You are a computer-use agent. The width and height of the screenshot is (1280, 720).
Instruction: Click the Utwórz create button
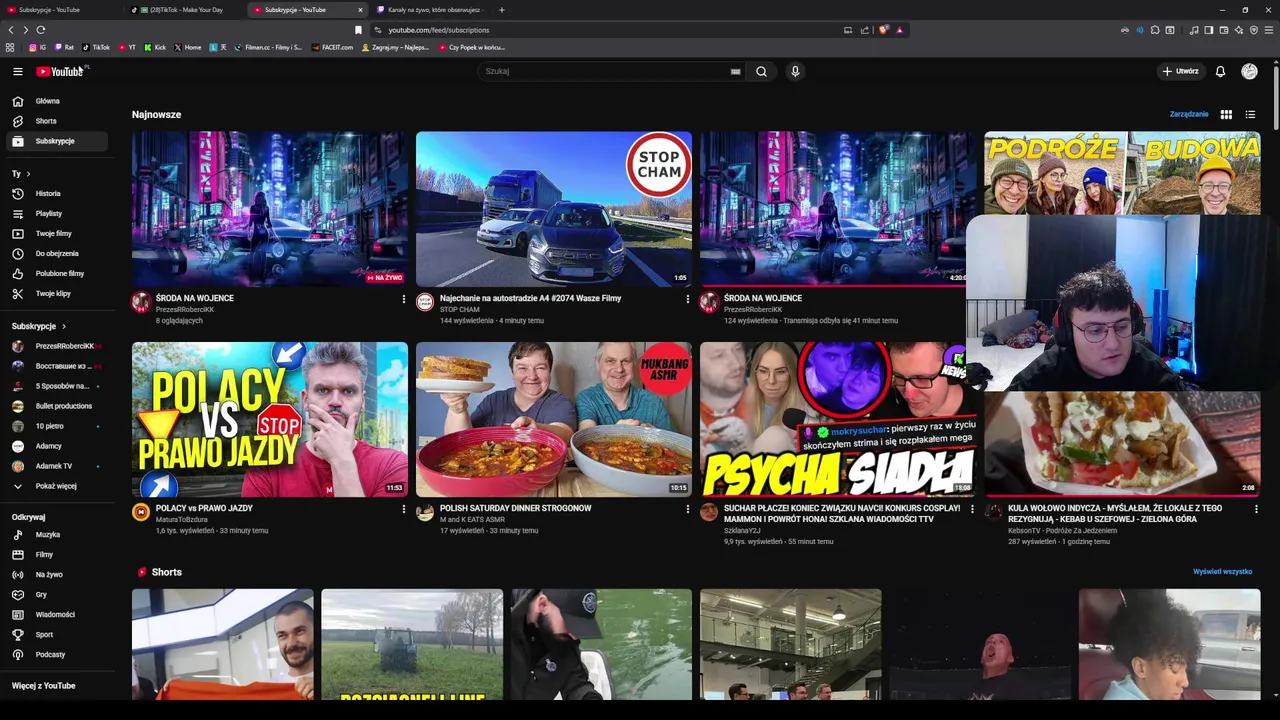click(x=1180, y=71)
